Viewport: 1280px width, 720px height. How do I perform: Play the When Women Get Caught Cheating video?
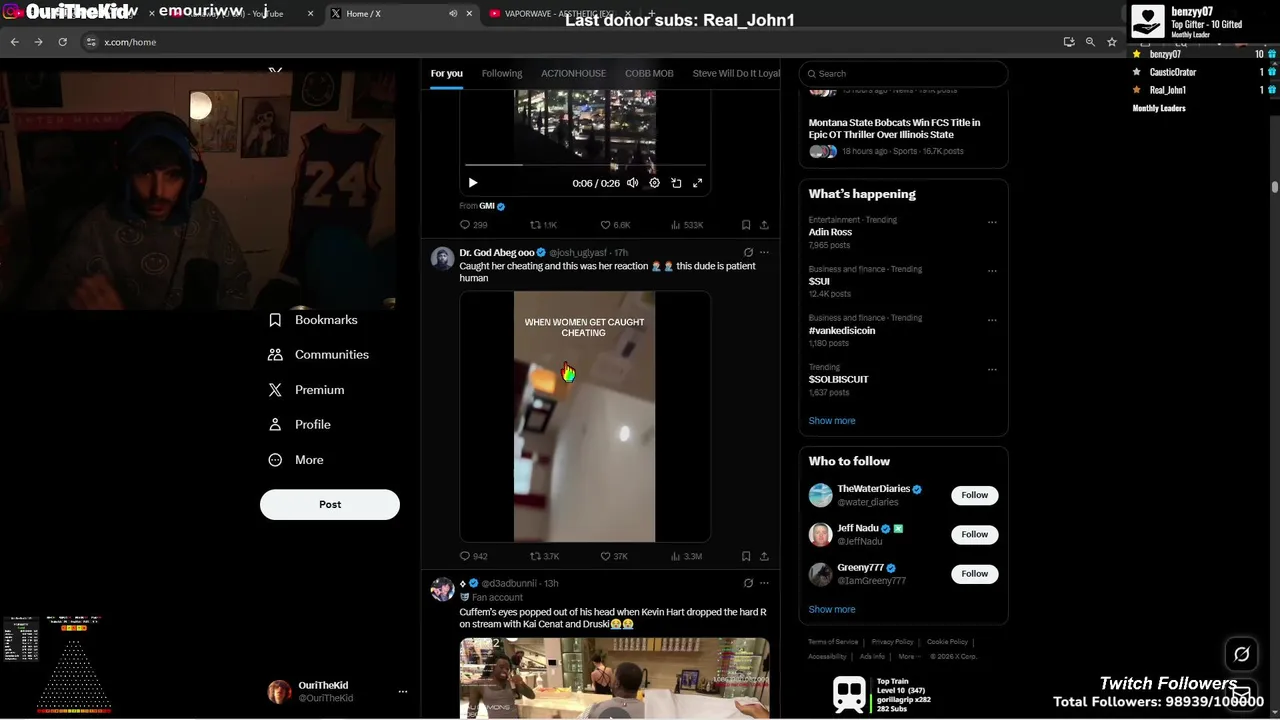coord(585,417)
